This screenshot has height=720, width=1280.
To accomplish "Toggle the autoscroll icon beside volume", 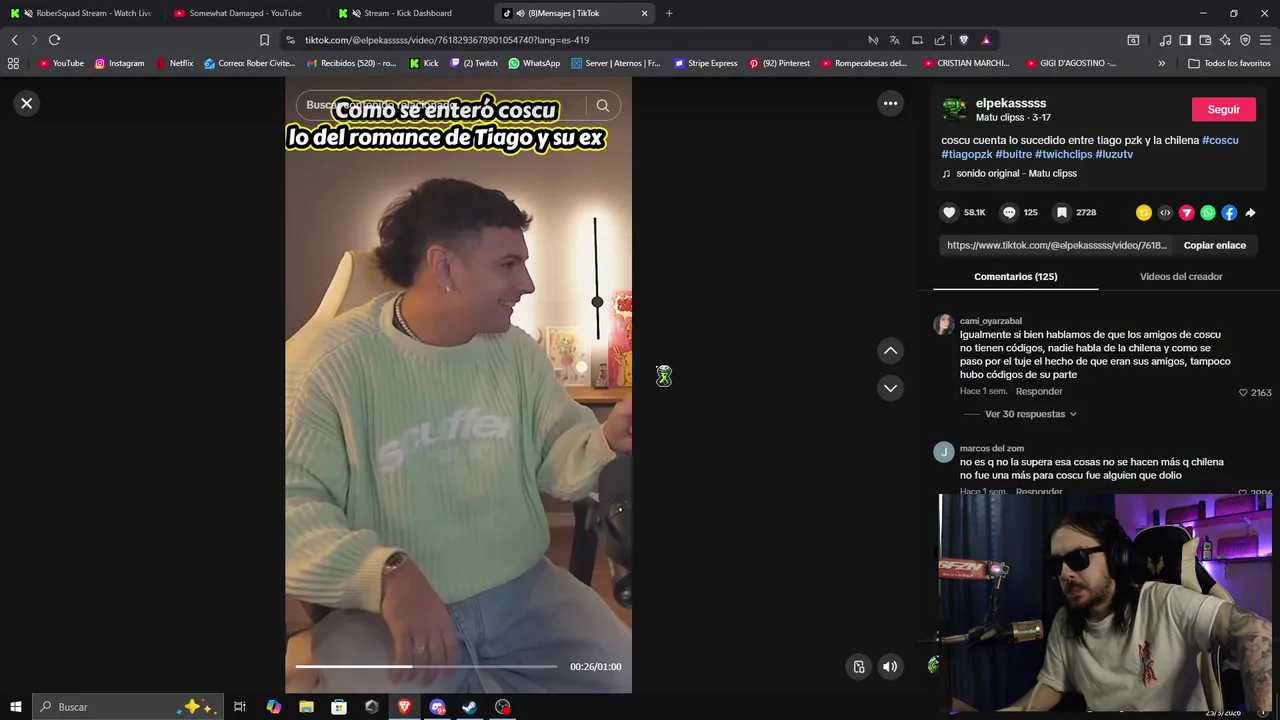I will point(859,667).
